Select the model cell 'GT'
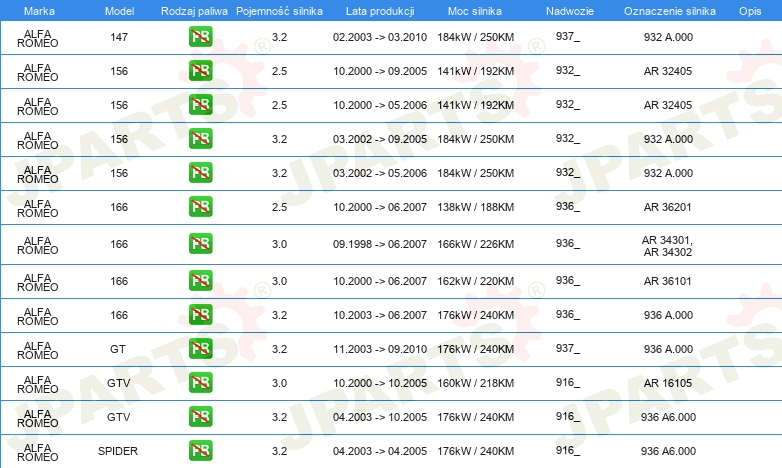The width and height of the screenshot is (782, 468). [118, 349]
